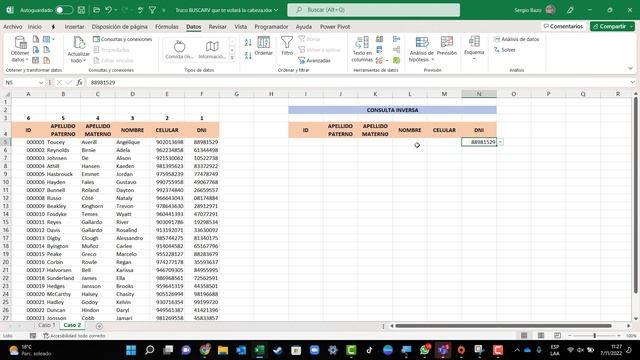Open the Ordenar dialog
Screen dimensions: 640x360
pos(263,46)
